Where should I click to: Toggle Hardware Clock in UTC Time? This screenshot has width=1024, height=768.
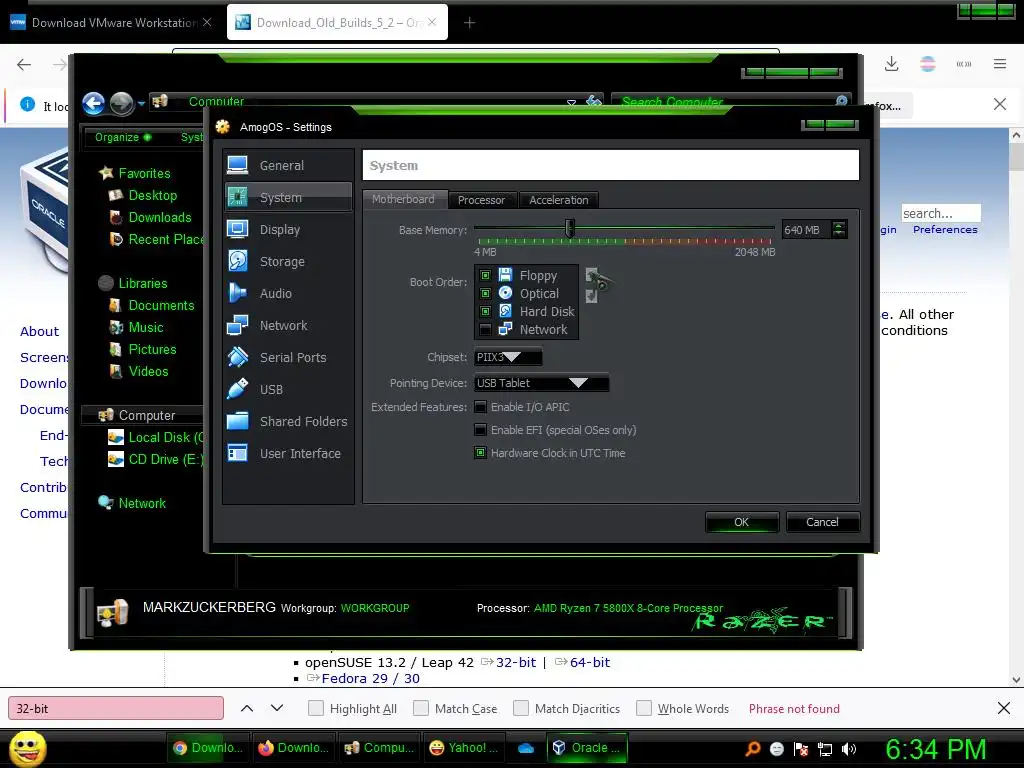pyautogui.click(x=481, y=453)
